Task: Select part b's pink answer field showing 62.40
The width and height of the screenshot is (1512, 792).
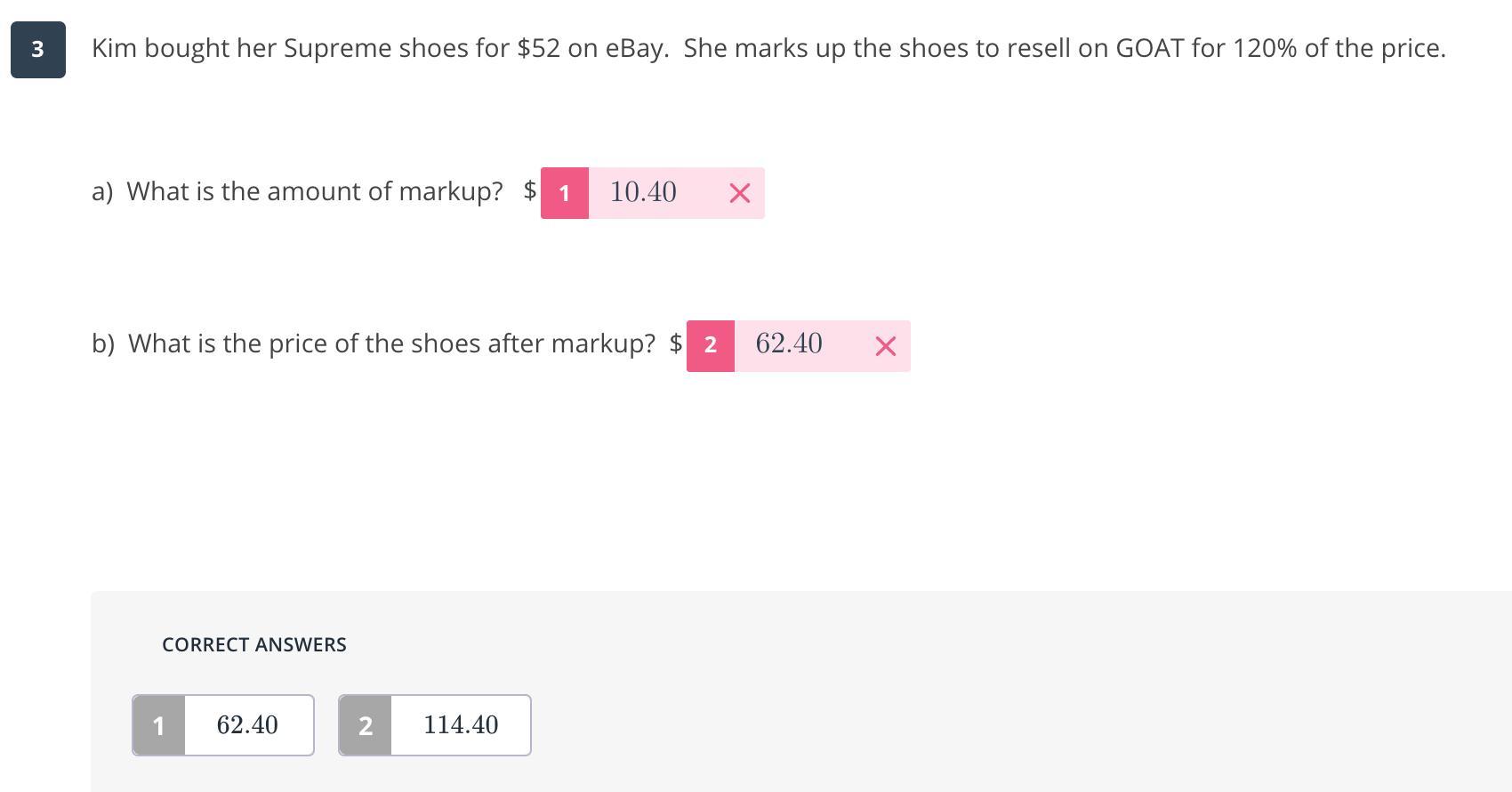Action: pos(789,344)
